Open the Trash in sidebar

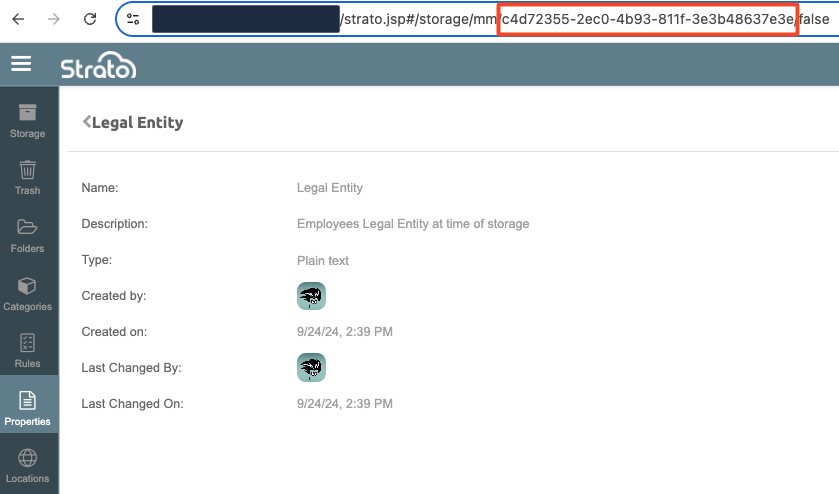[28, 177]
